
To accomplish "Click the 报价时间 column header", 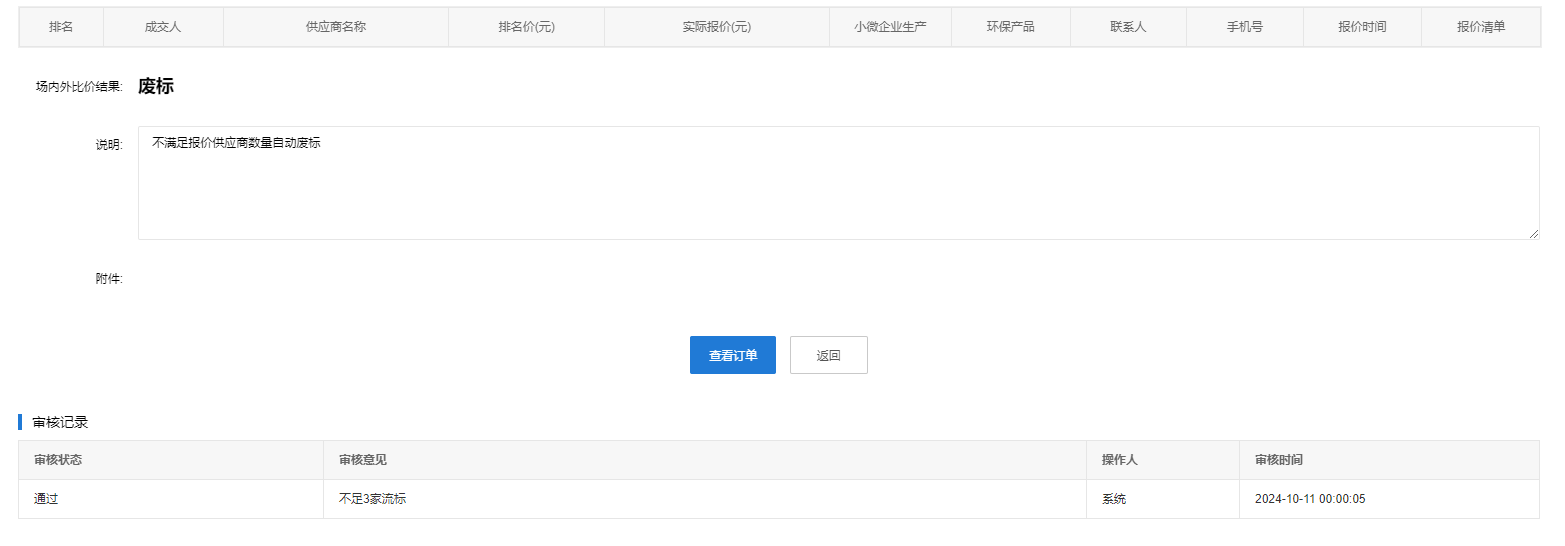I will pos(1362,27).
